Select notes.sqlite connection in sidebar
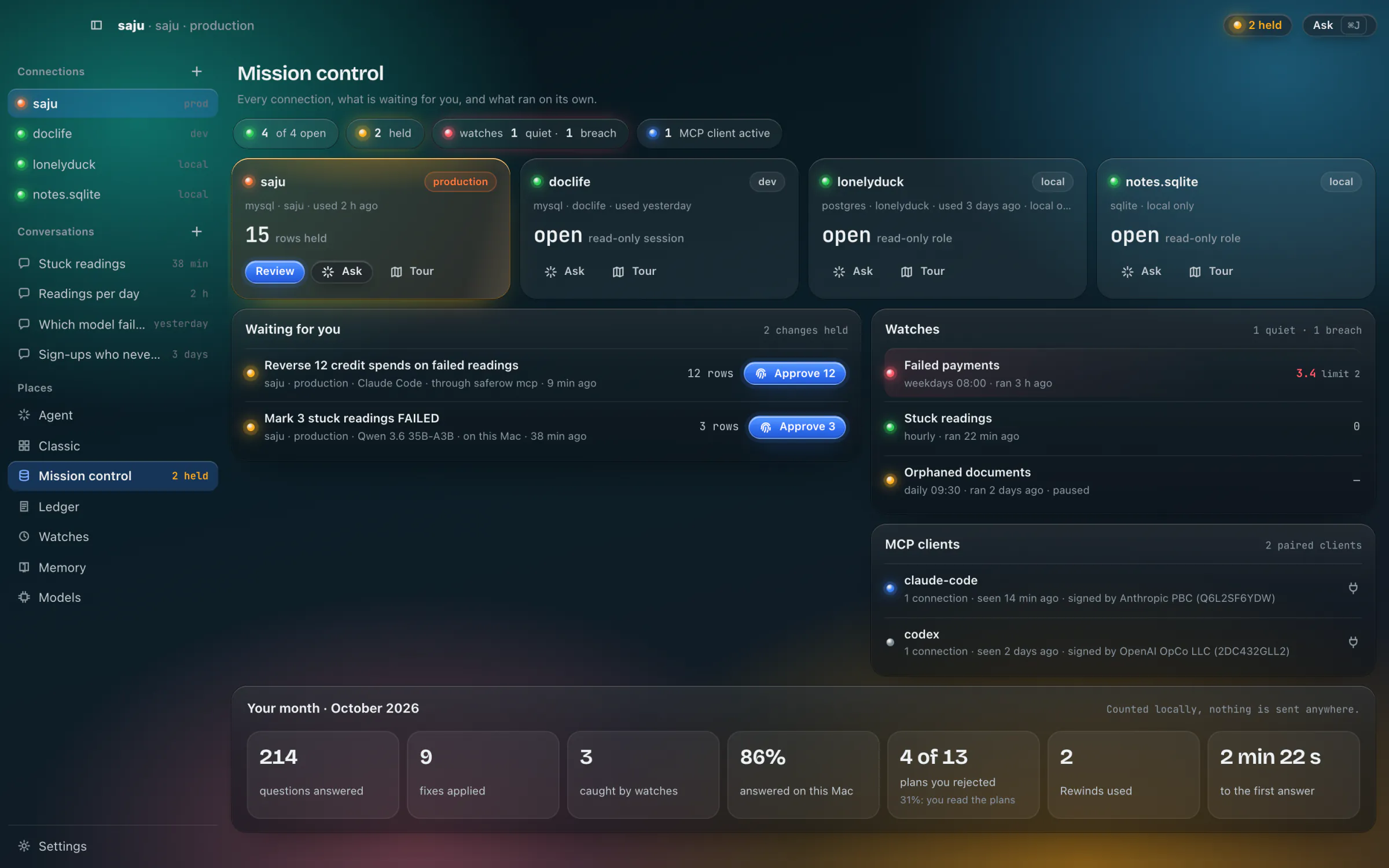 point(113,194)
